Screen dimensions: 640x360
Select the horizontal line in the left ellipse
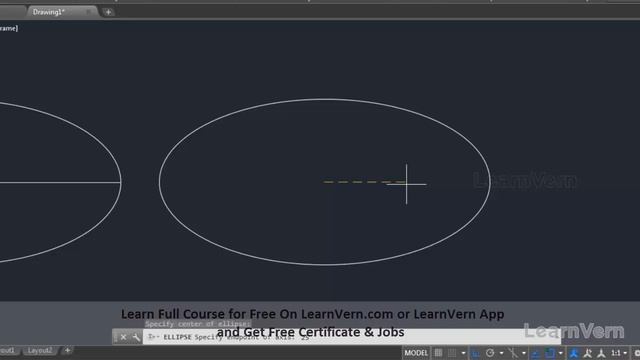60,182
